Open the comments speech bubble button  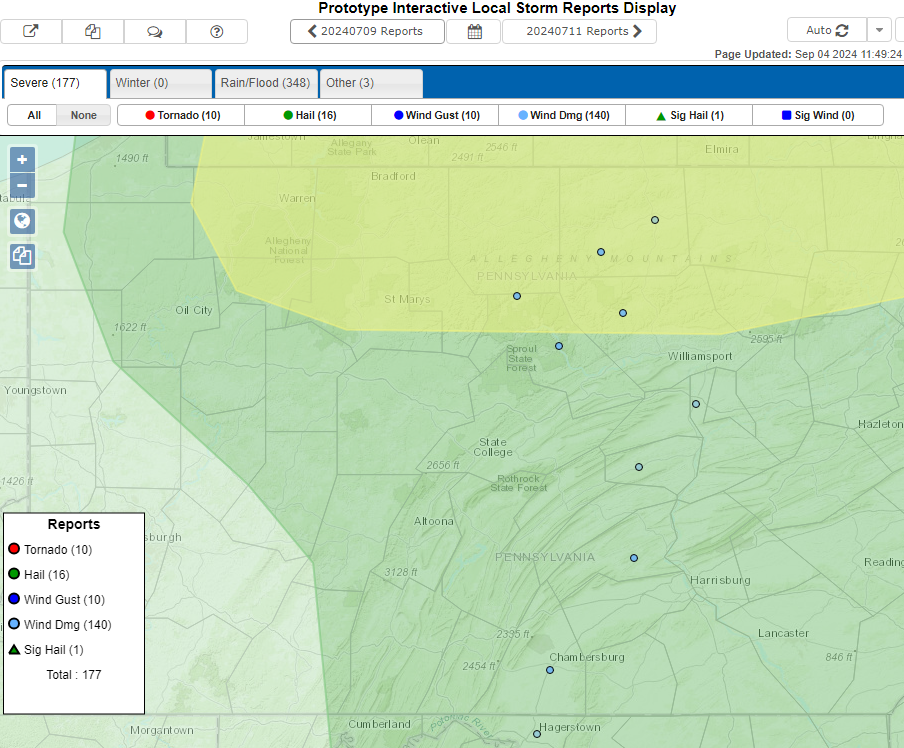pyautogui.click(x=155, y=31)
